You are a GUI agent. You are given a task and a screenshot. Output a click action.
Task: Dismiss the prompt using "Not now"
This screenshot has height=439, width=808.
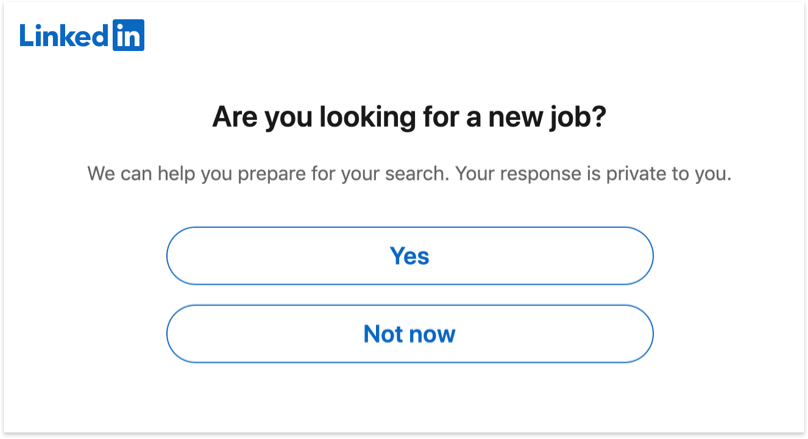(x=409, y=333)
